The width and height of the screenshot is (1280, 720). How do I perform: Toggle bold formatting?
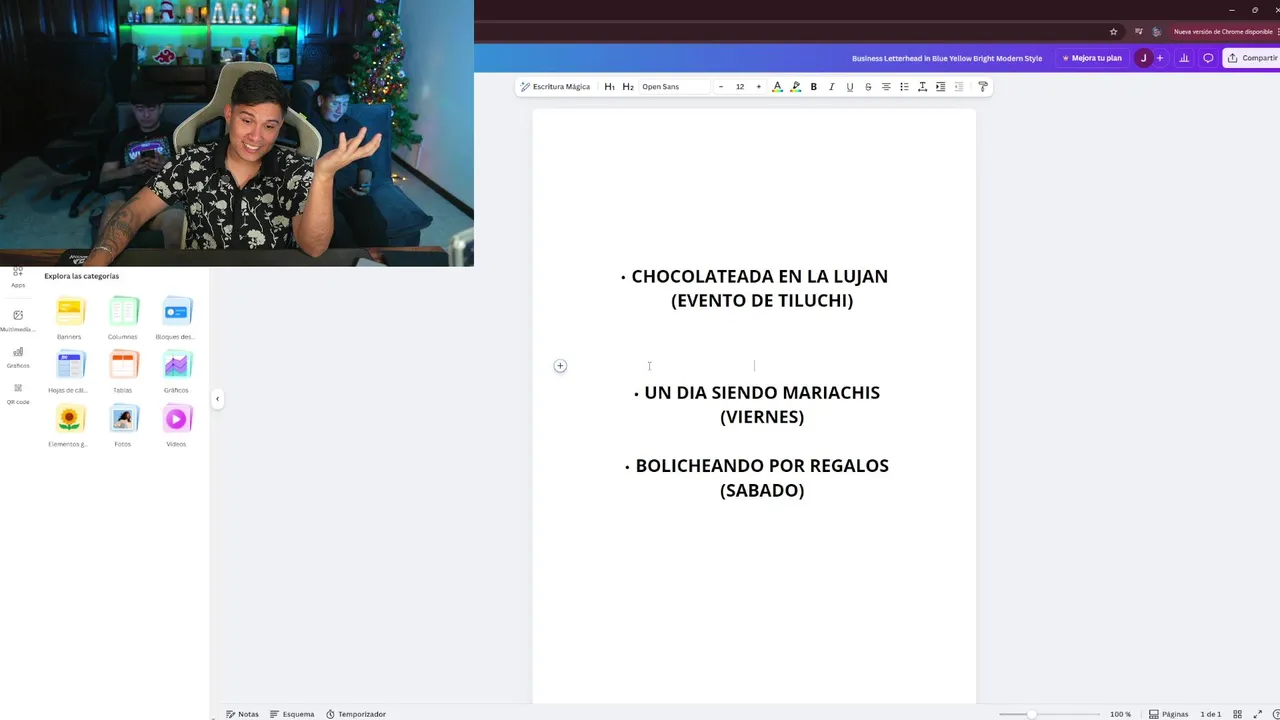click(814, 87)
